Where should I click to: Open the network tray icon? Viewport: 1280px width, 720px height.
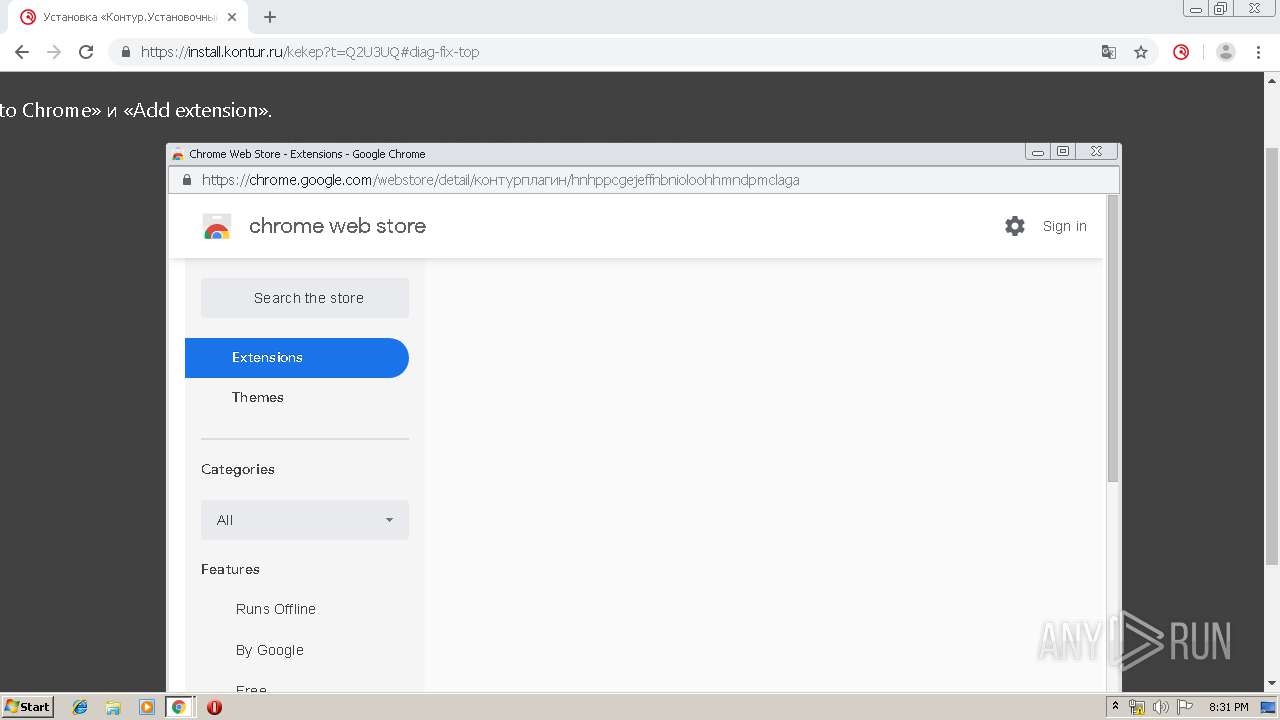point(1137,707)
